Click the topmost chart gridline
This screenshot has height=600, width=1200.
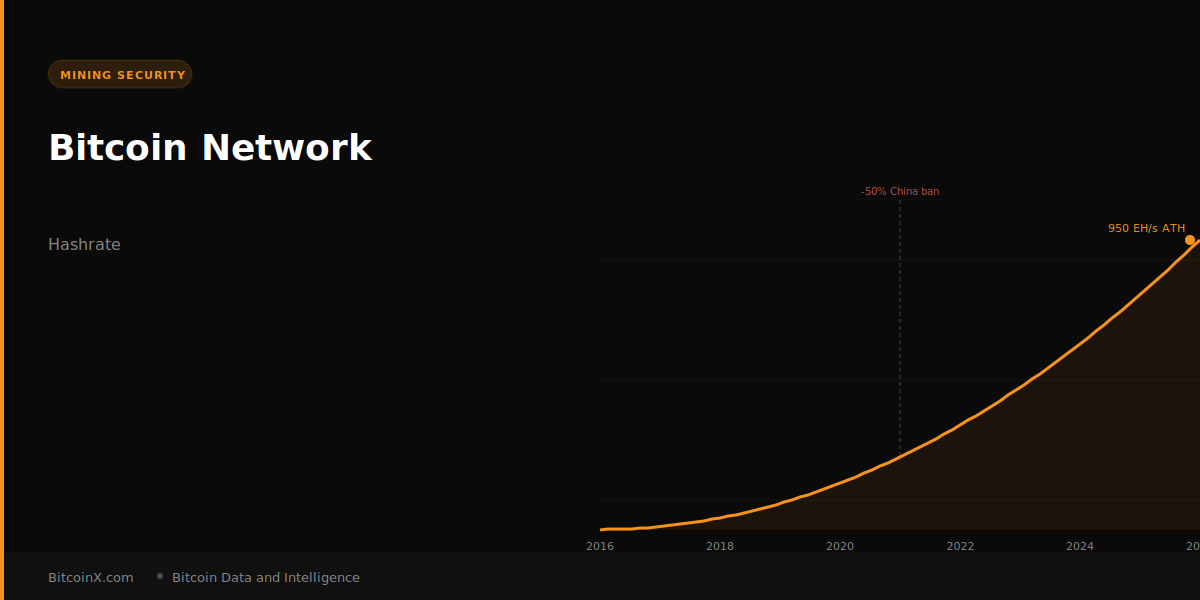[800, 200]
